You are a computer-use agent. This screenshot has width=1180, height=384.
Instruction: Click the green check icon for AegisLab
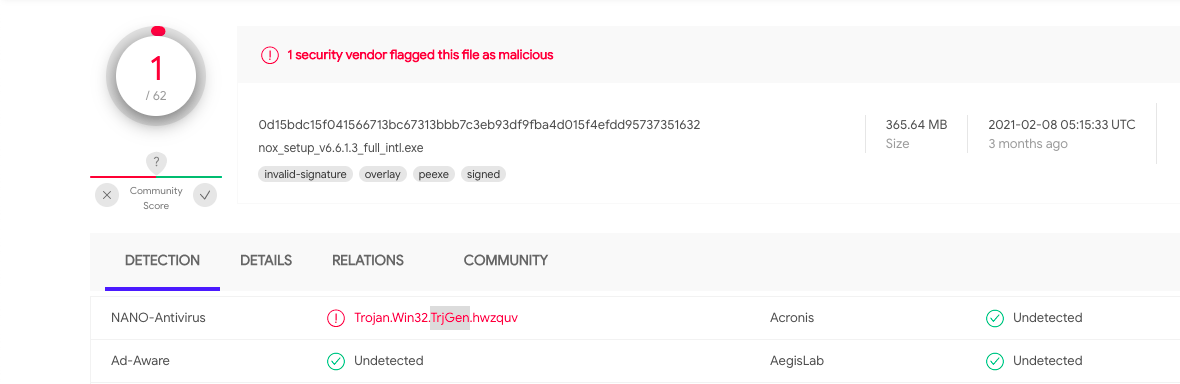click(995, 361)
